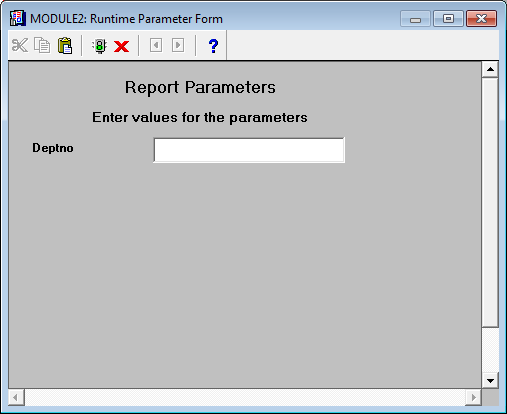
Task: Go to previous page arrow icon
Action: point(156,45)
